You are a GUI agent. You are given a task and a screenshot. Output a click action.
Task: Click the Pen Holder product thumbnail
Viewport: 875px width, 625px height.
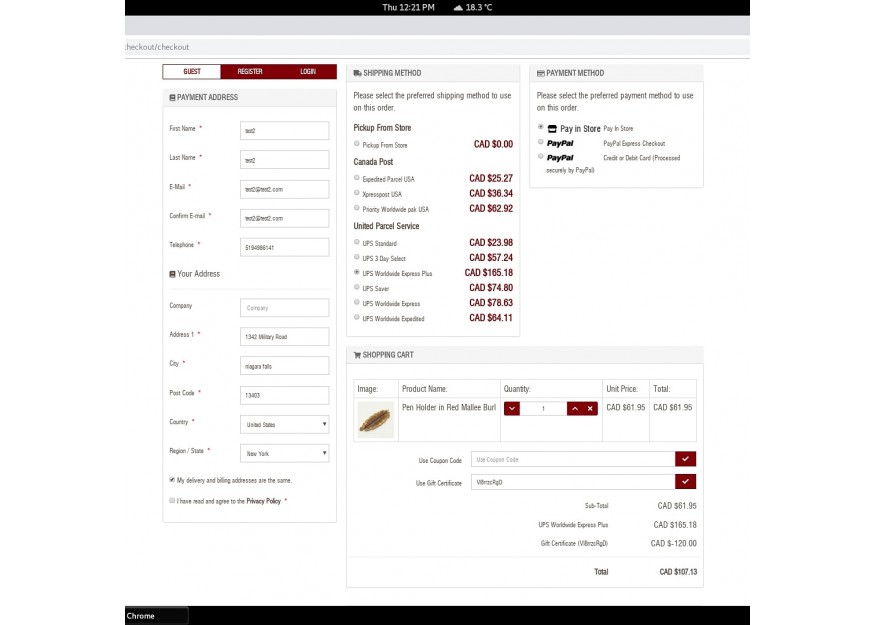(x=375, y=420)
